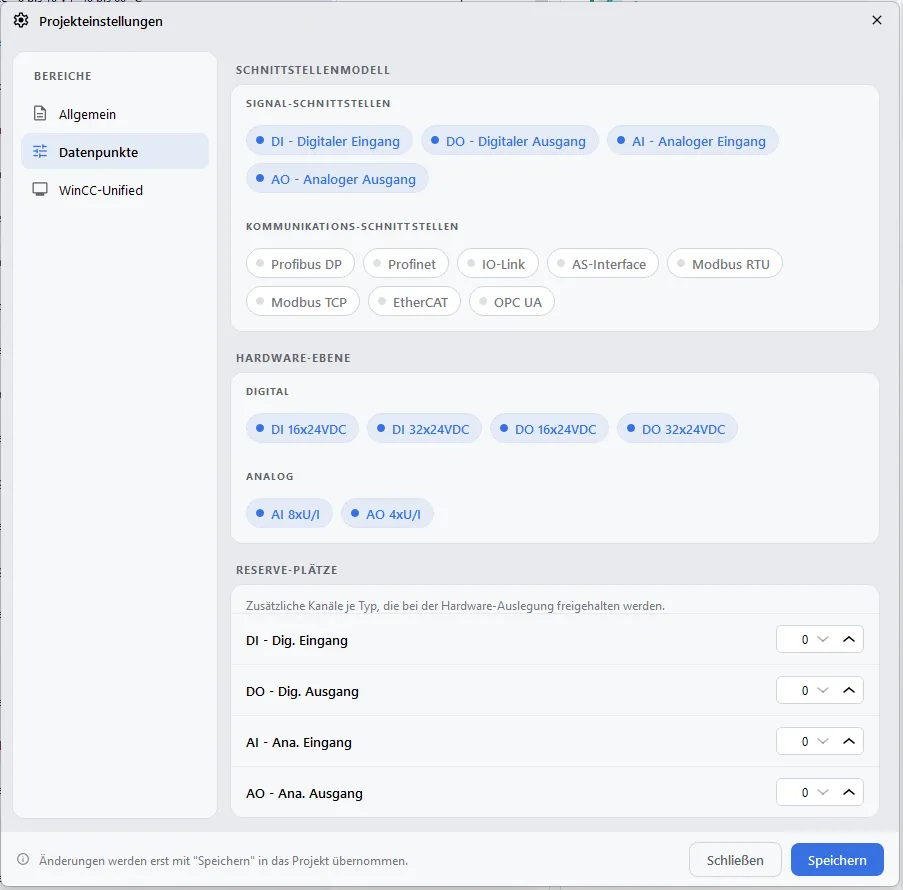Increase DI - Dig. Eingang reserve count

tap(848, 639)
